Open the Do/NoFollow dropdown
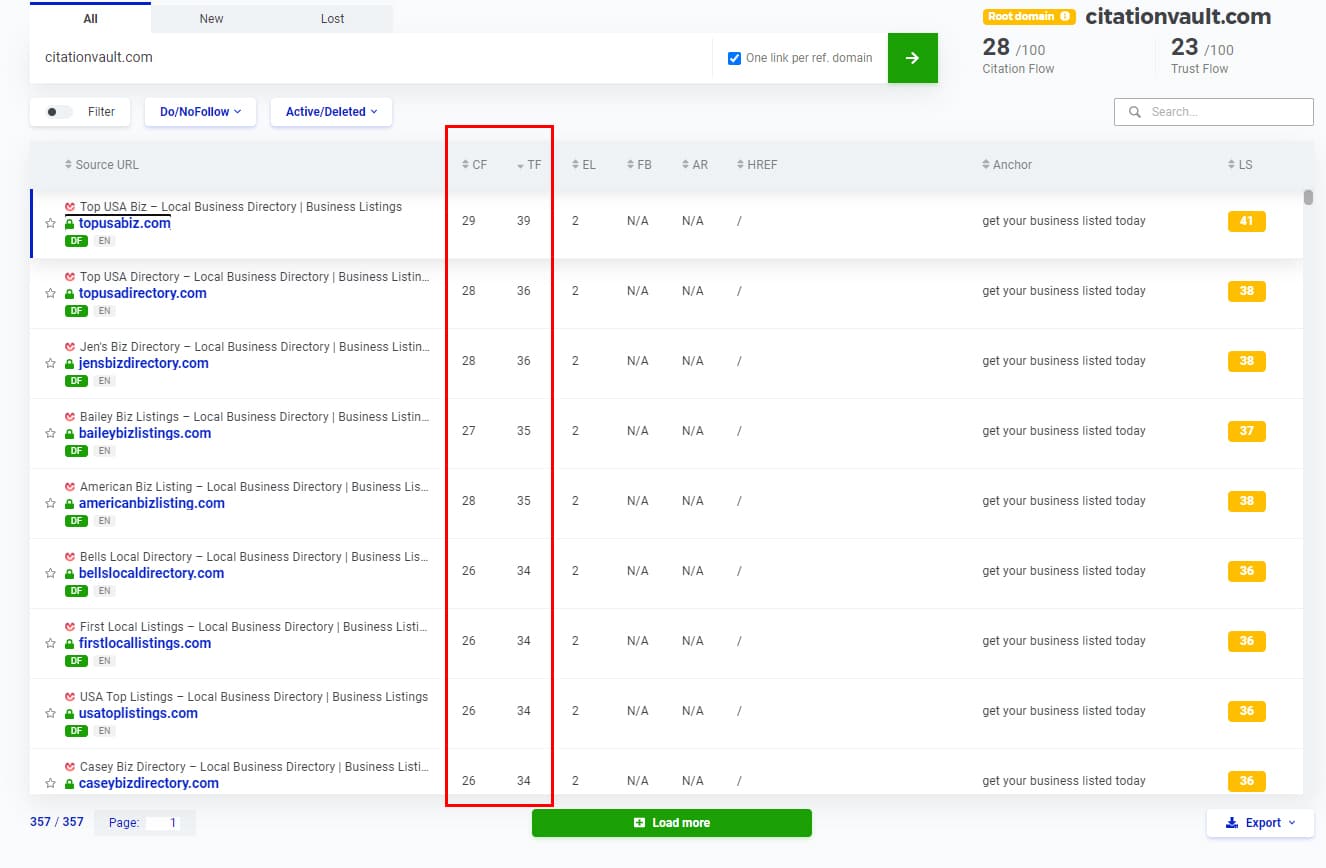The image size is (1326, 868). pyautogui.click(x=200, y=112)
